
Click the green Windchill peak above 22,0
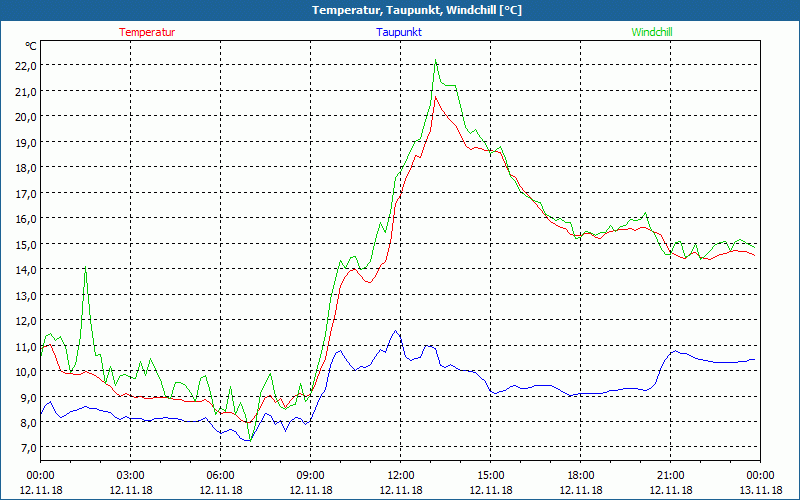[435, 60]
